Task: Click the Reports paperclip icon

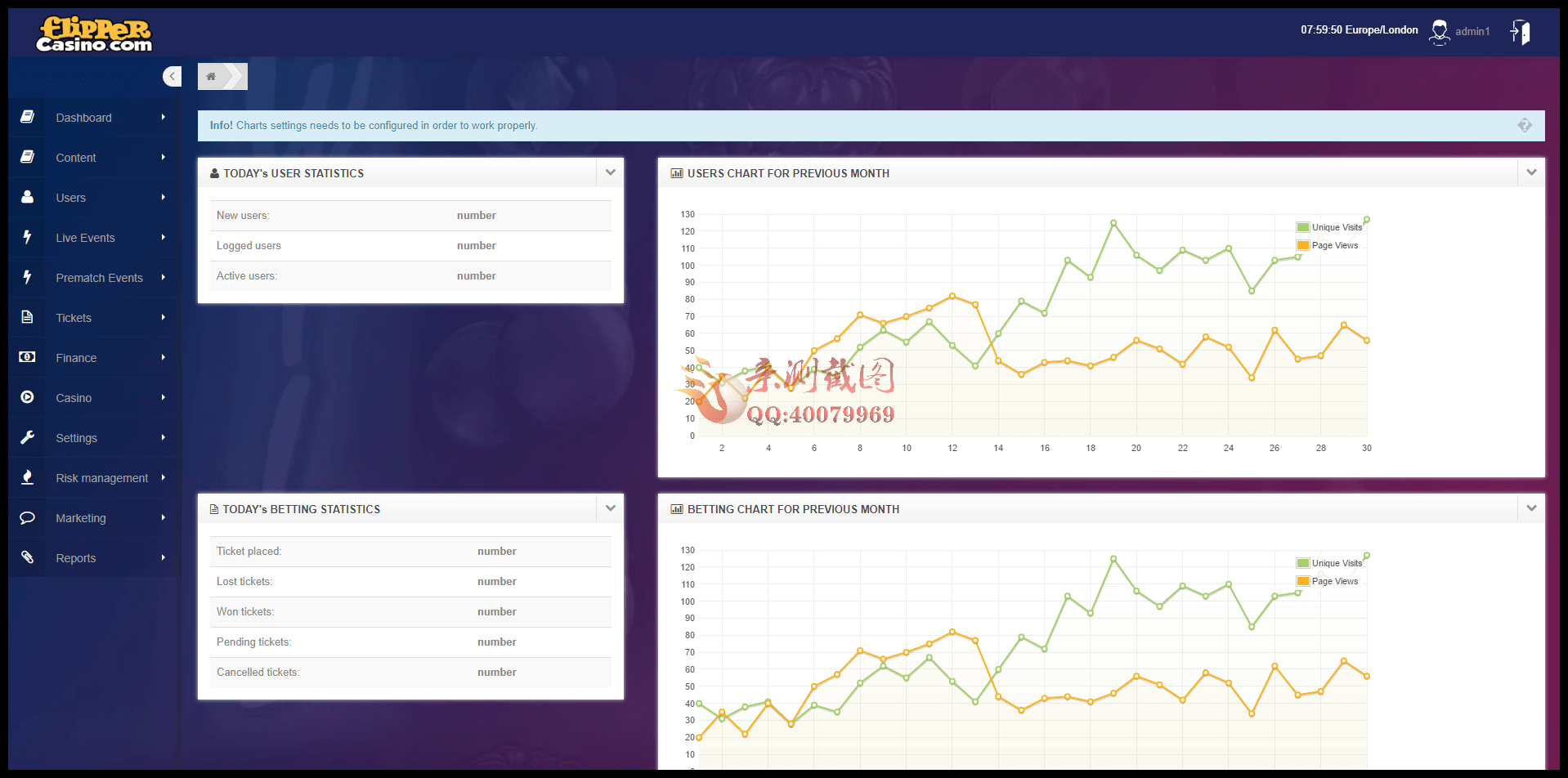Action: point(27,557)
